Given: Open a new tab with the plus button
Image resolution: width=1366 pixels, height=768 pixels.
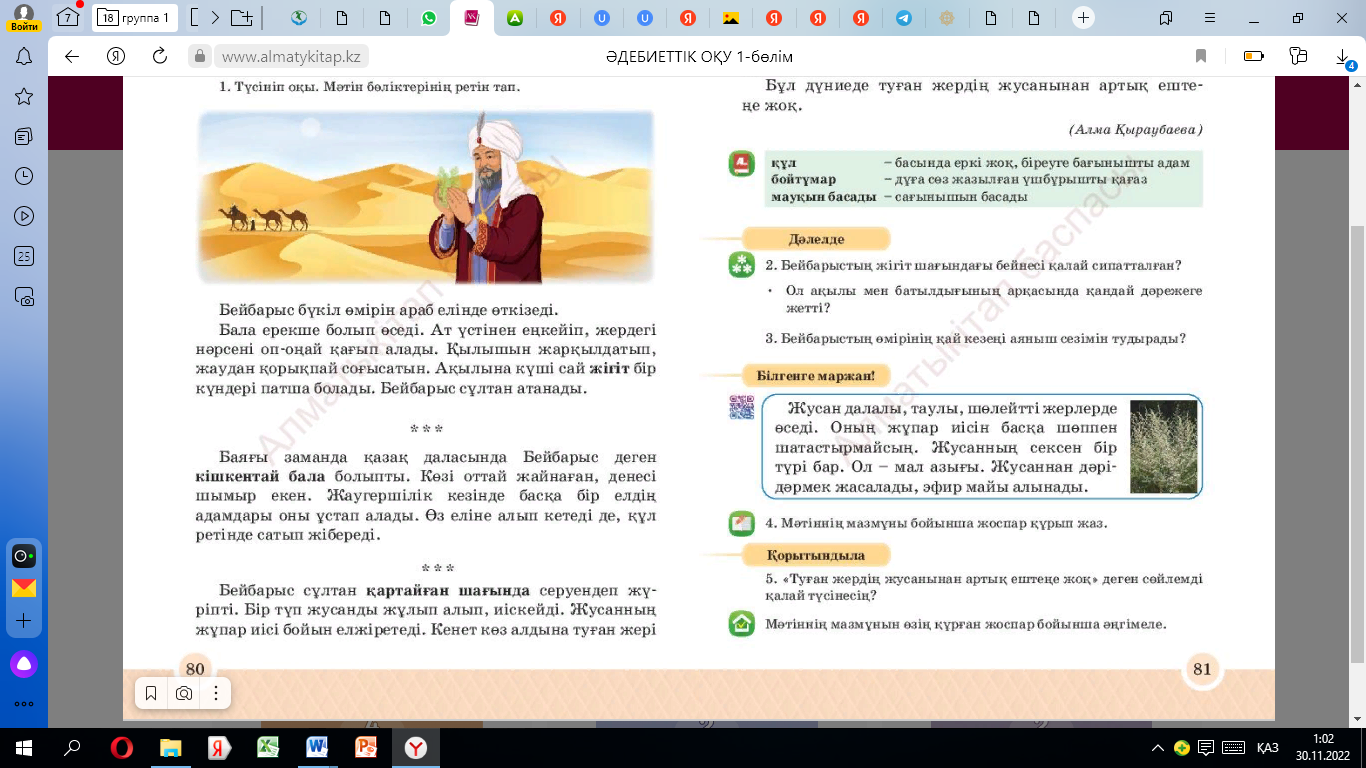Looking at the screenshot, I should tap(1083, 17).
